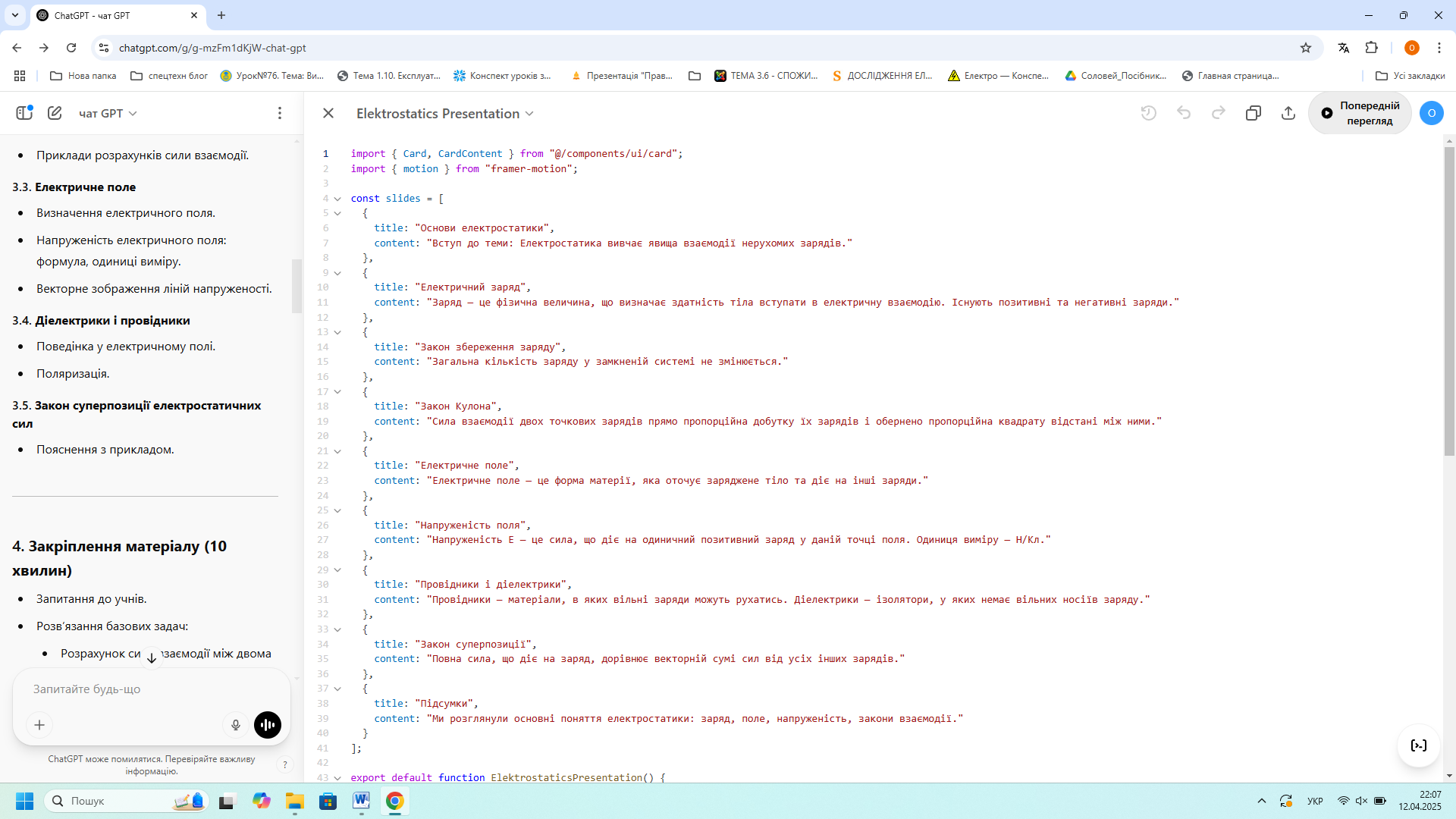The width and height of the screenshot is (1456, 819).
Task: Toggle the ChatGPT sidebar panel icon
Action: [24, 113]
